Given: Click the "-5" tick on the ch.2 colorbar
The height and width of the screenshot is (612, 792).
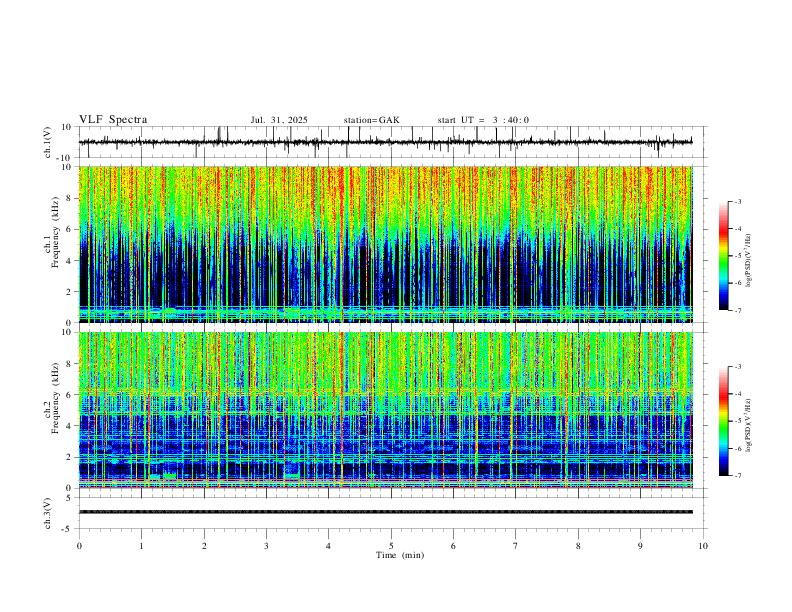Looking at the screenshot, I should pyautogui.click(x=737, y=421).
